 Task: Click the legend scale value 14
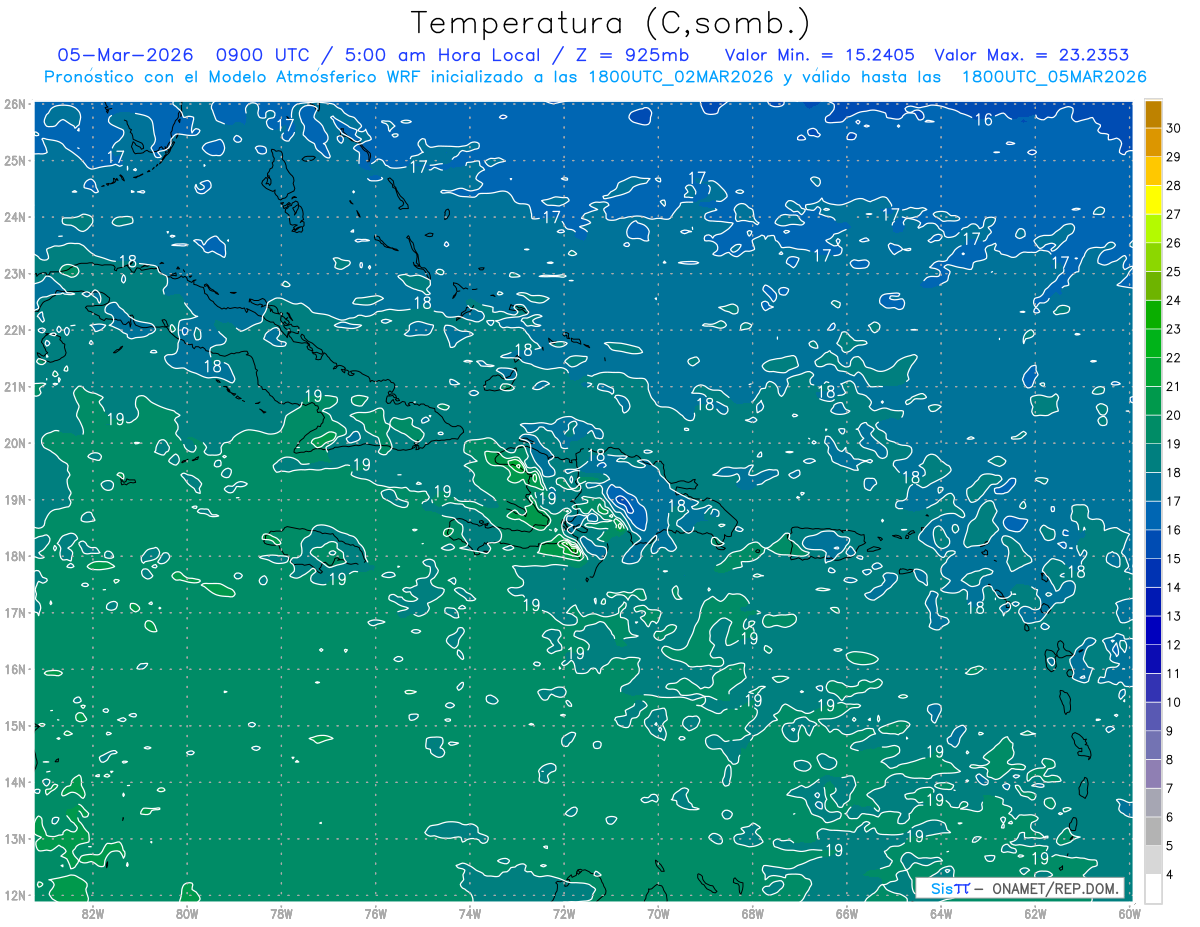click(x=1174, y=587)
